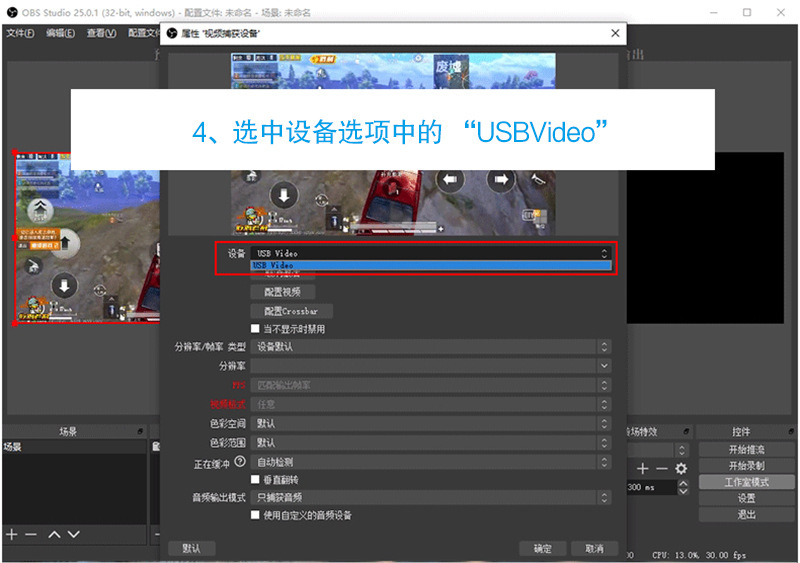Open transition properties gear icon
Image resolution: width=800 pixels, height=563 pixels.
click(681, 469)
